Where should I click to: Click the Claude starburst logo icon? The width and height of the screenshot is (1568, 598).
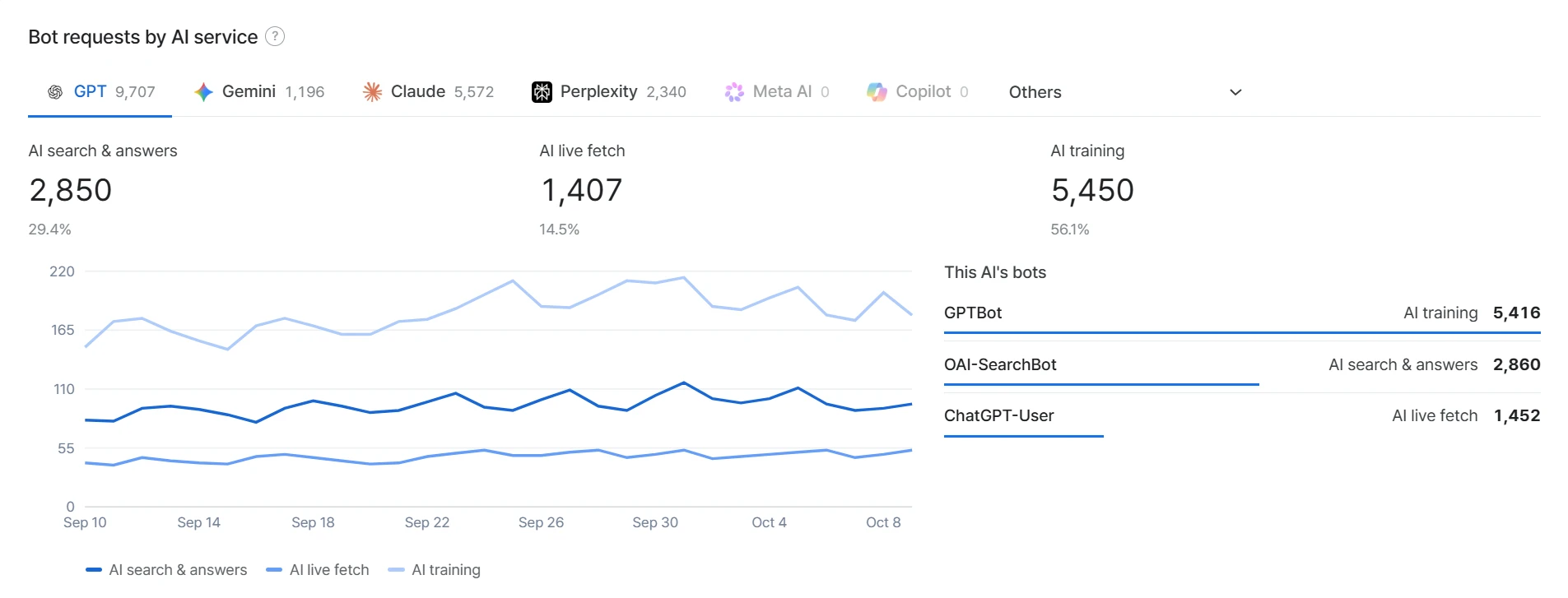tap(372, 92)
